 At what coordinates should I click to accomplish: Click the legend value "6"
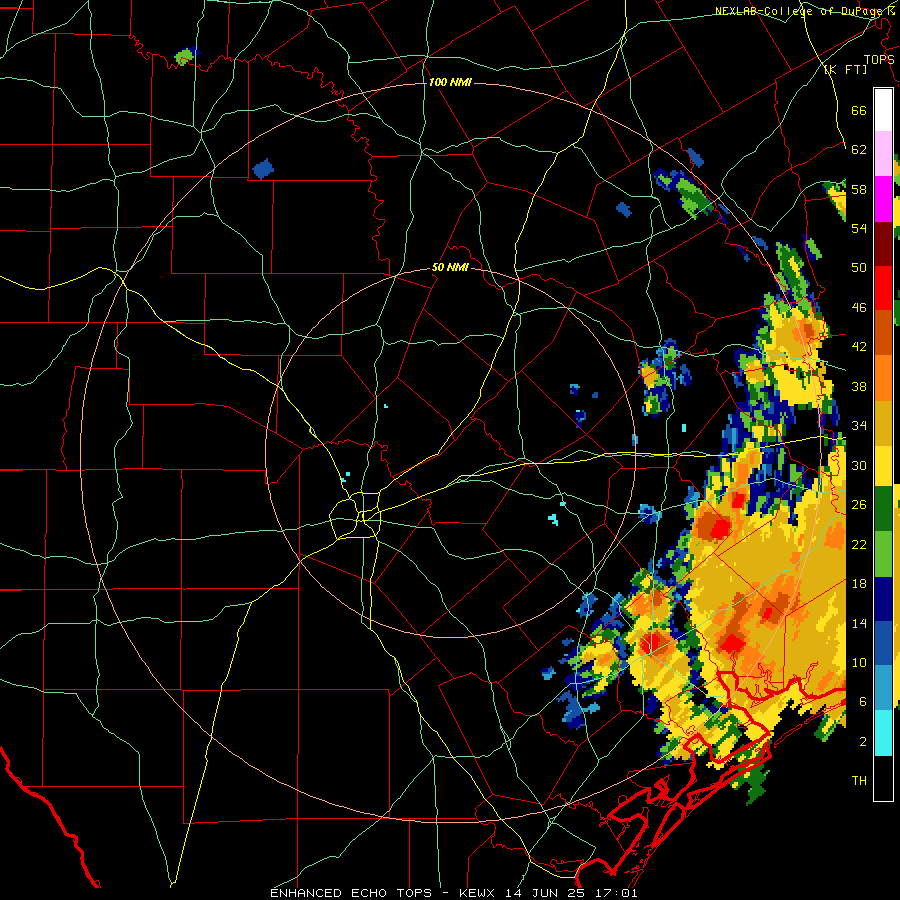863,702
